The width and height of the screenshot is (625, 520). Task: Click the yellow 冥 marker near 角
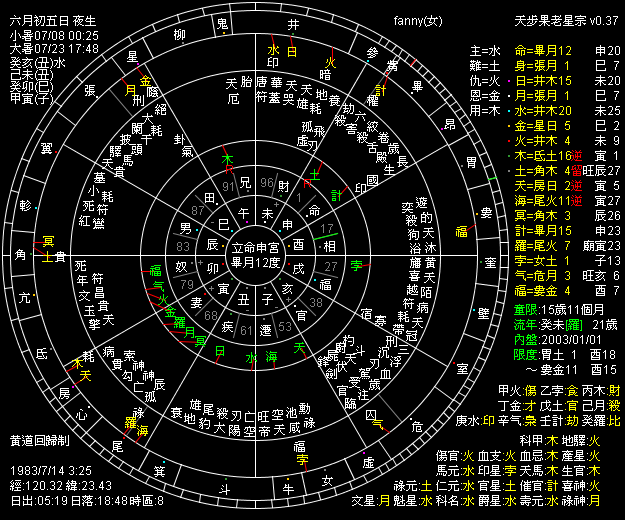(46, 241)
